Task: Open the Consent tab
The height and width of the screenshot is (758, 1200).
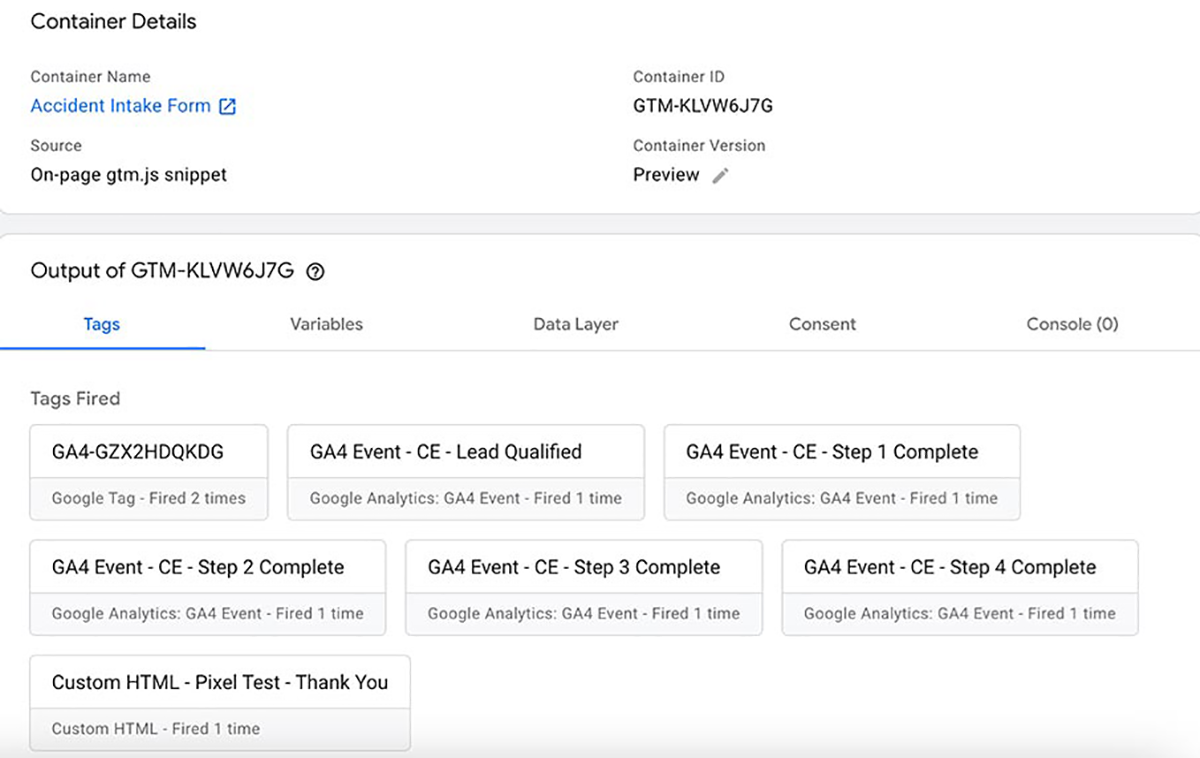Action: (x=822, y=324)
